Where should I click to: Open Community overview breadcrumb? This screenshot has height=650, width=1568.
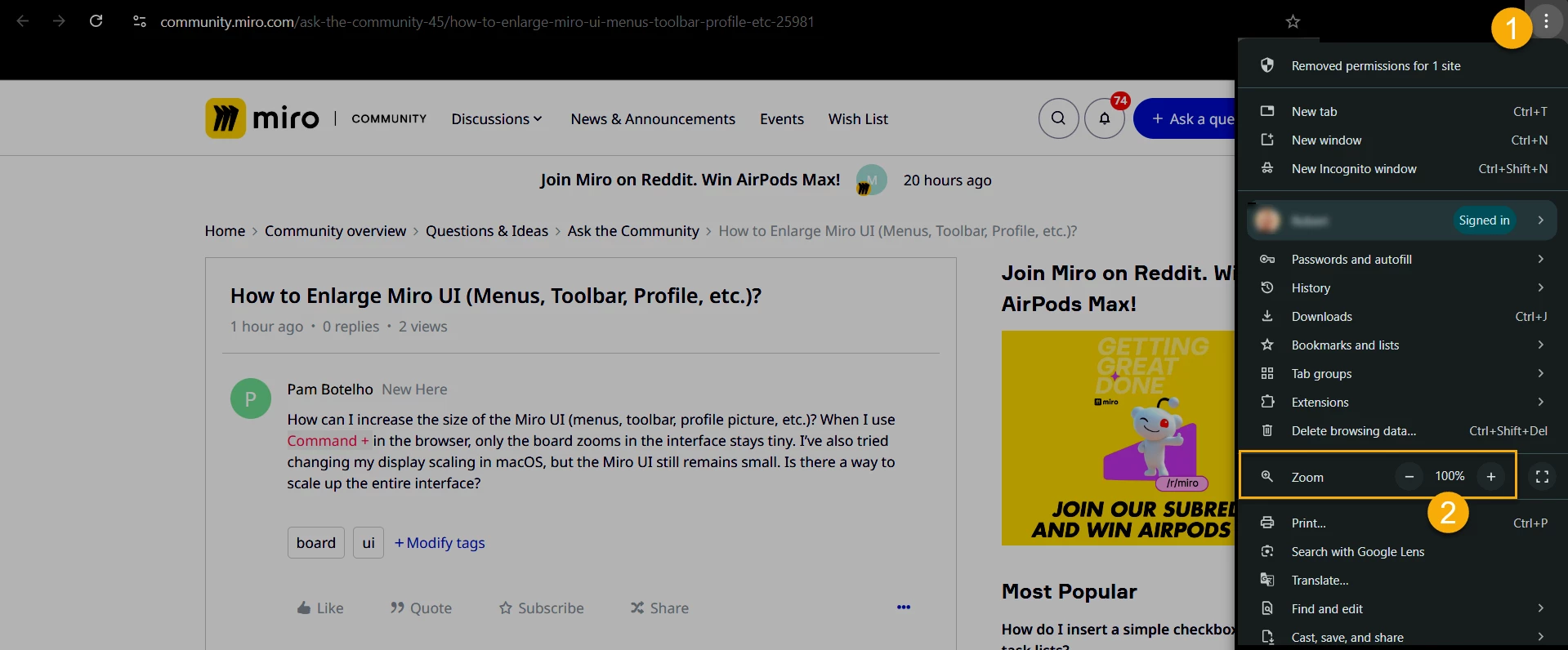(335, 231)
